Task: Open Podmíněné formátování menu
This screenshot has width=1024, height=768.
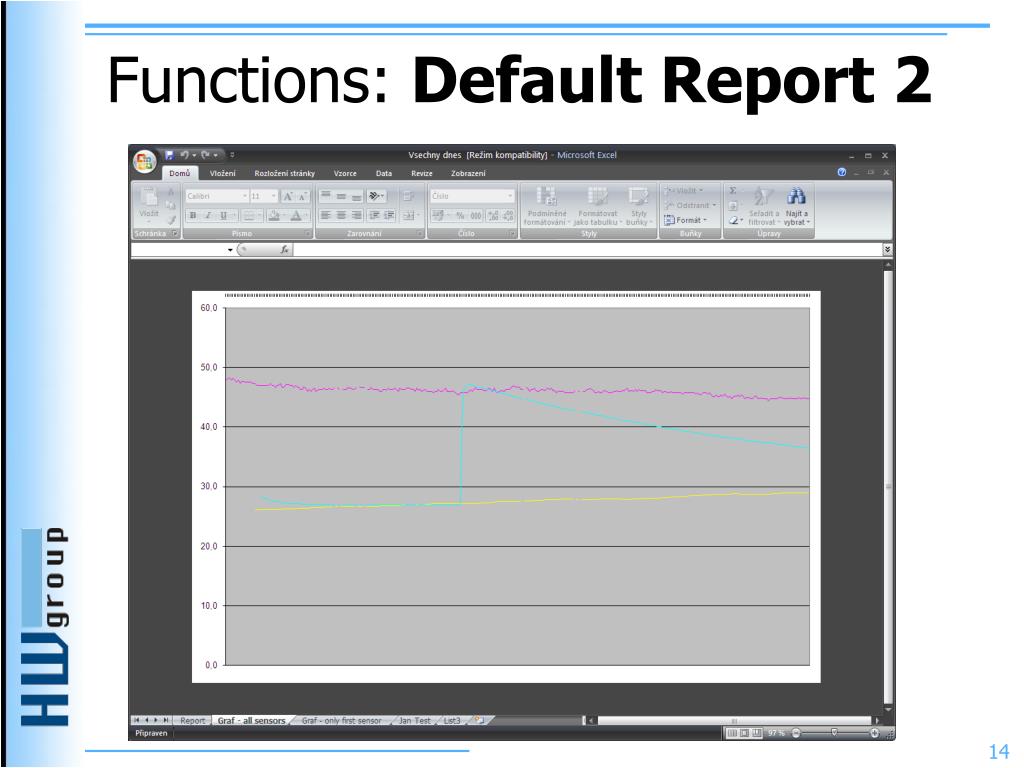Action: [547, 206]
